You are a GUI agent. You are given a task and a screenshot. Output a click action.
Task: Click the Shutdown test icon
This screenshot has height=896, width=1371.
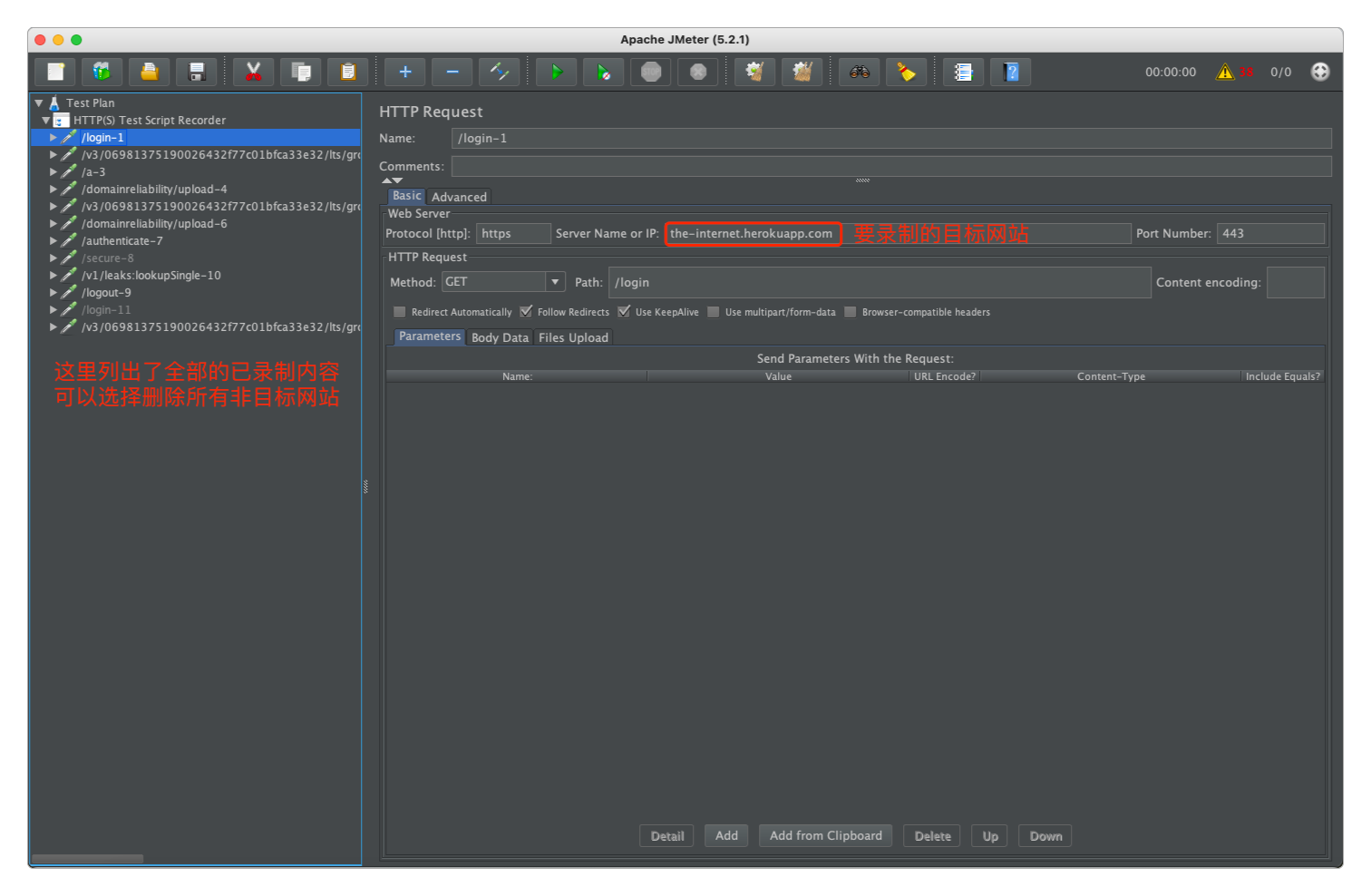point(698,72)
